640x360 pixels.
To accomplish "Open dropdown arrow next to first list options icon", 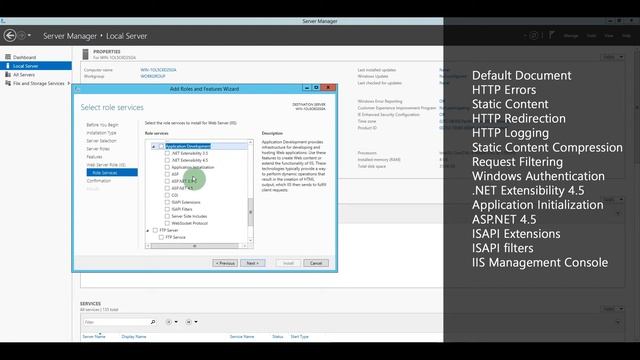I will (x=176, y=322).
